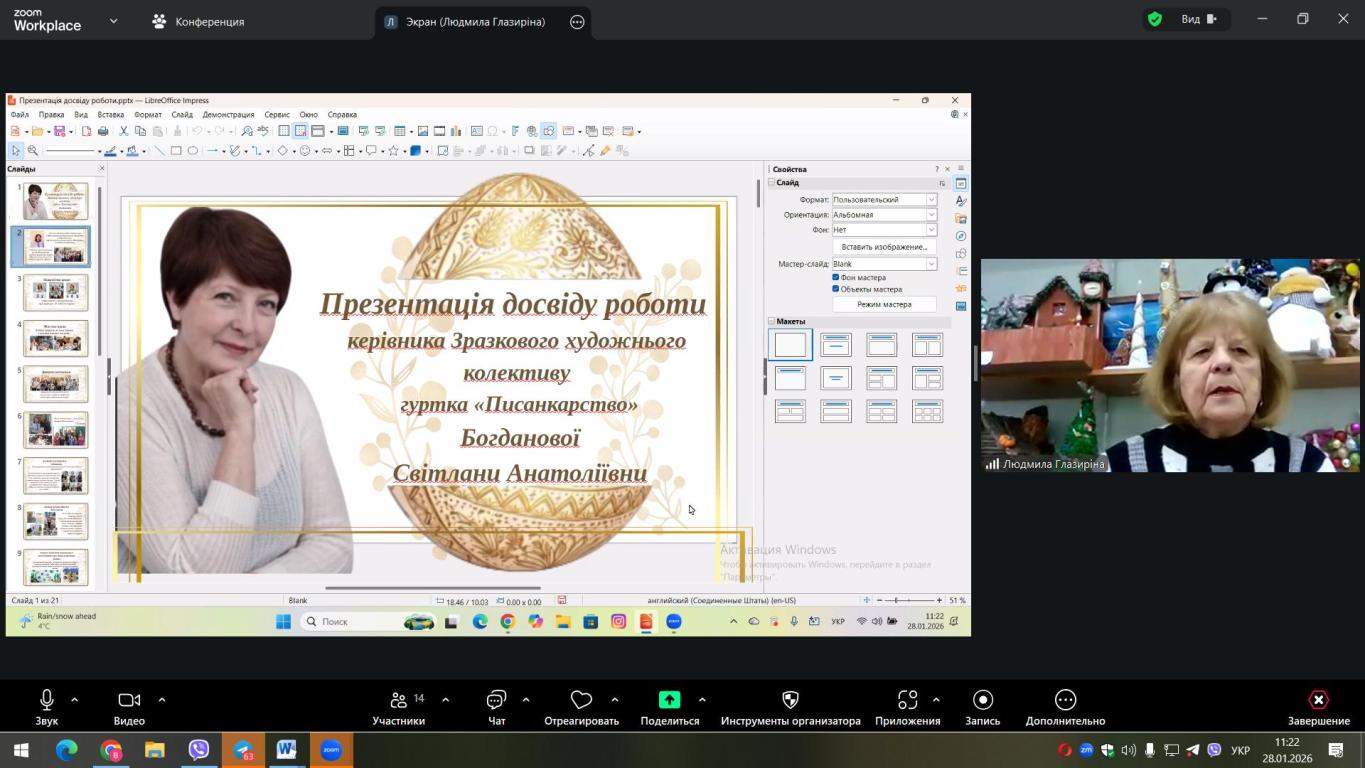Expand the Формат dropdown in Свойства
Image resolution: width=1365 pixels, height=768 pixels.
click(931, 200)
